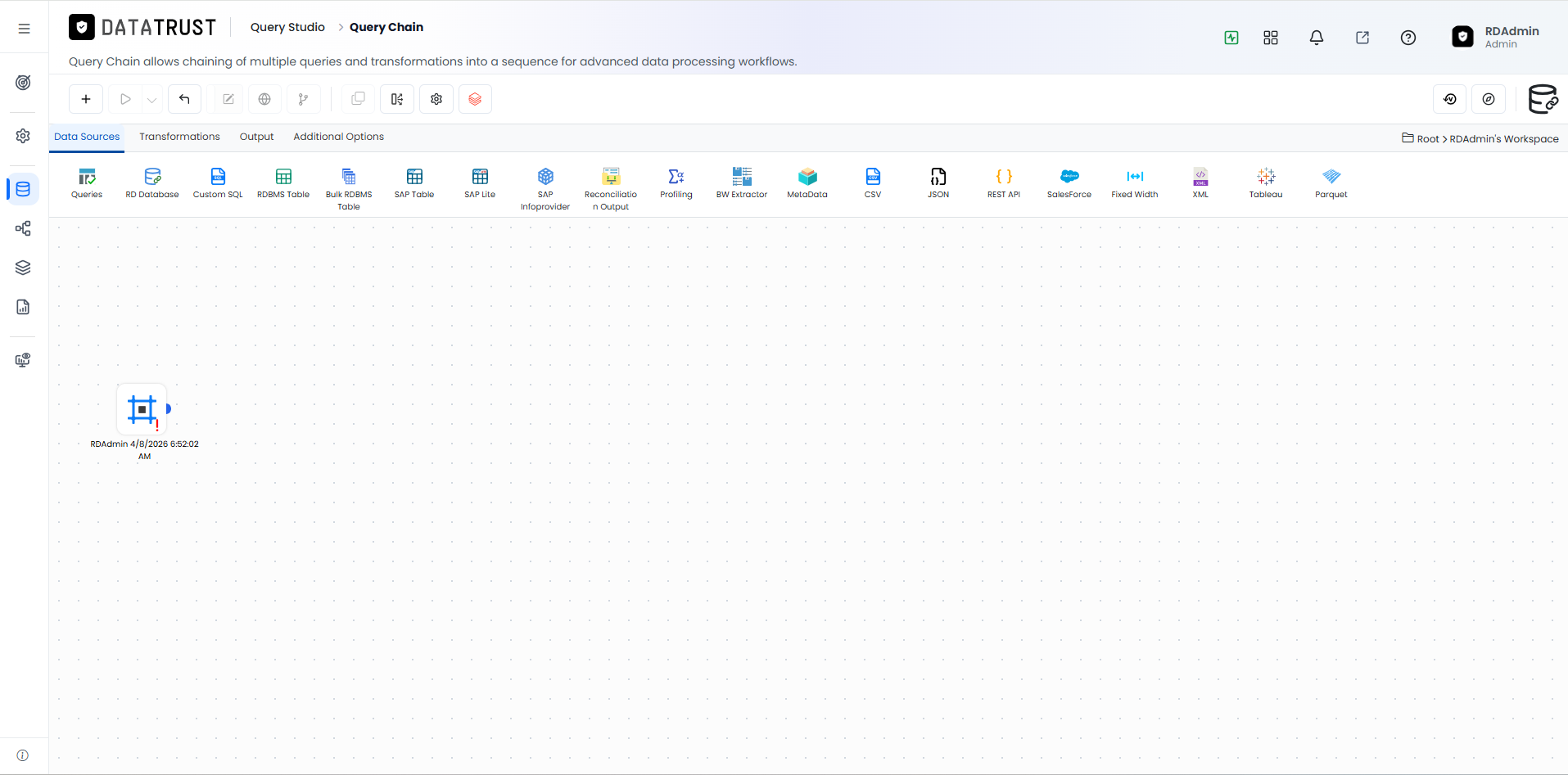Select the Custom SQL data source
1568x775 pixels.
point(218,183)
